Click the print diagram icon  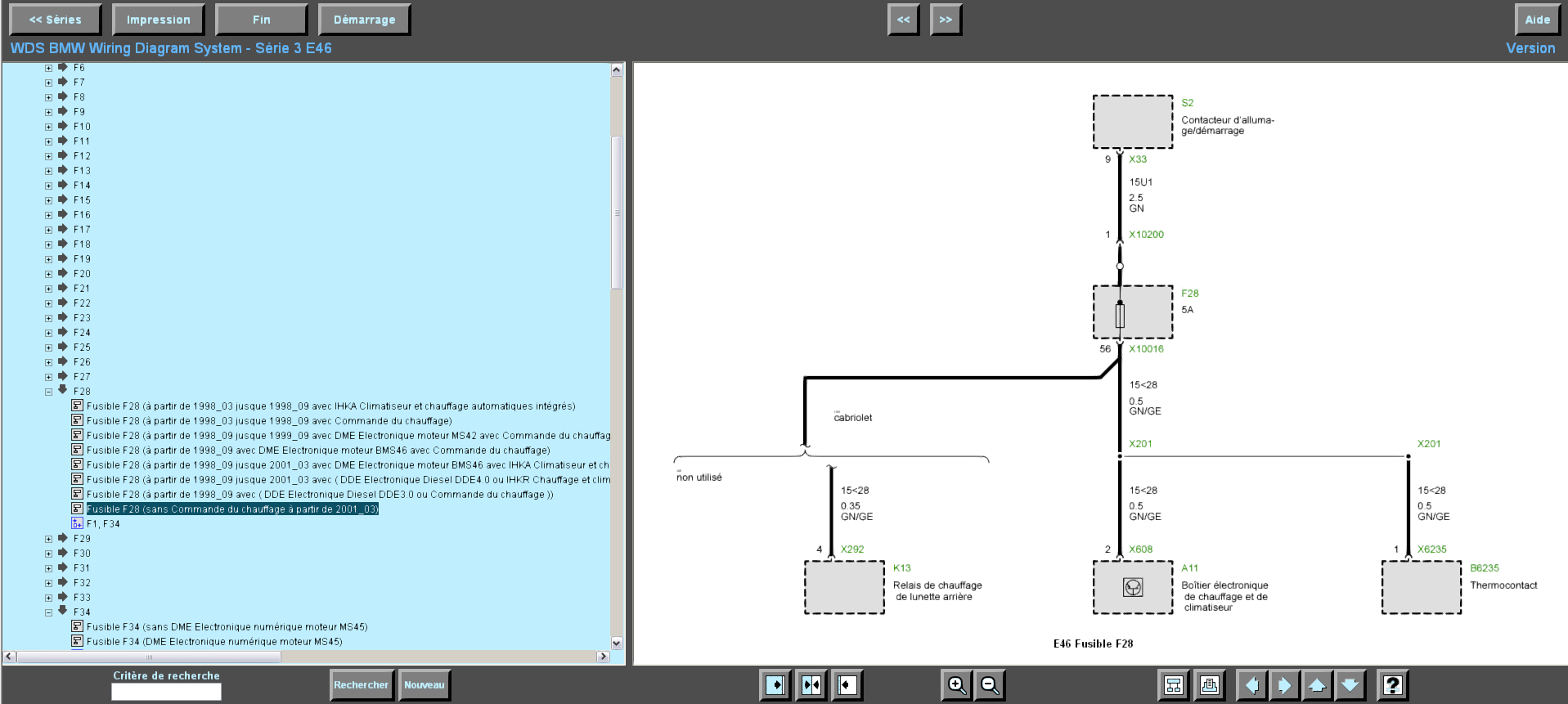1210,684
